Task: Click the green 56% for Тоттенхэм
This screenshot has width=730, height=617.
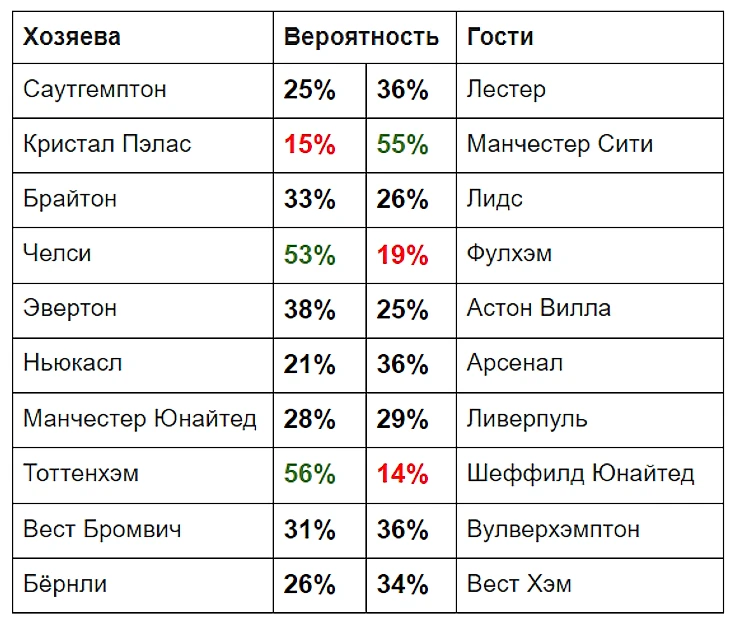Action: click(310, 474)
